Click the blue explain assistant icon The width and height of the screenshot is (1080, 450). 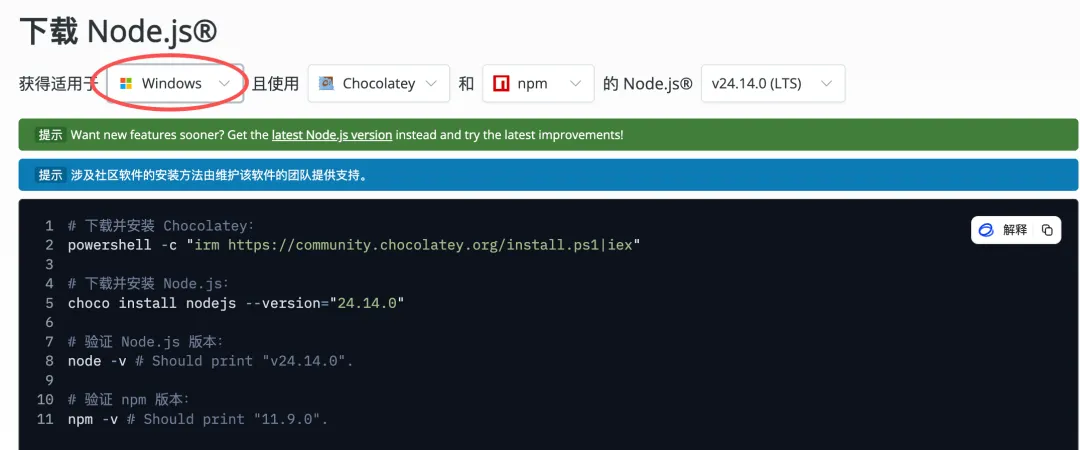click(986, 230)
